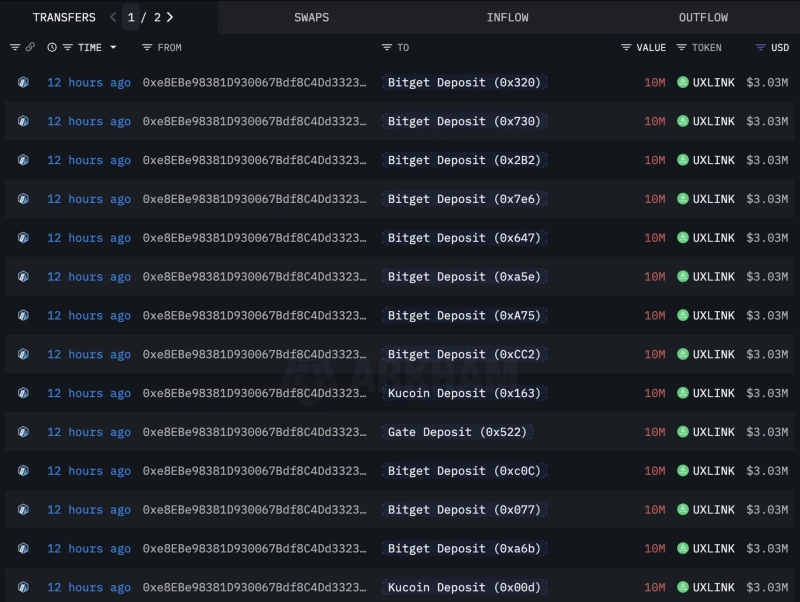
Task: Open the USD filter dropdown
Action: [760, 47]
